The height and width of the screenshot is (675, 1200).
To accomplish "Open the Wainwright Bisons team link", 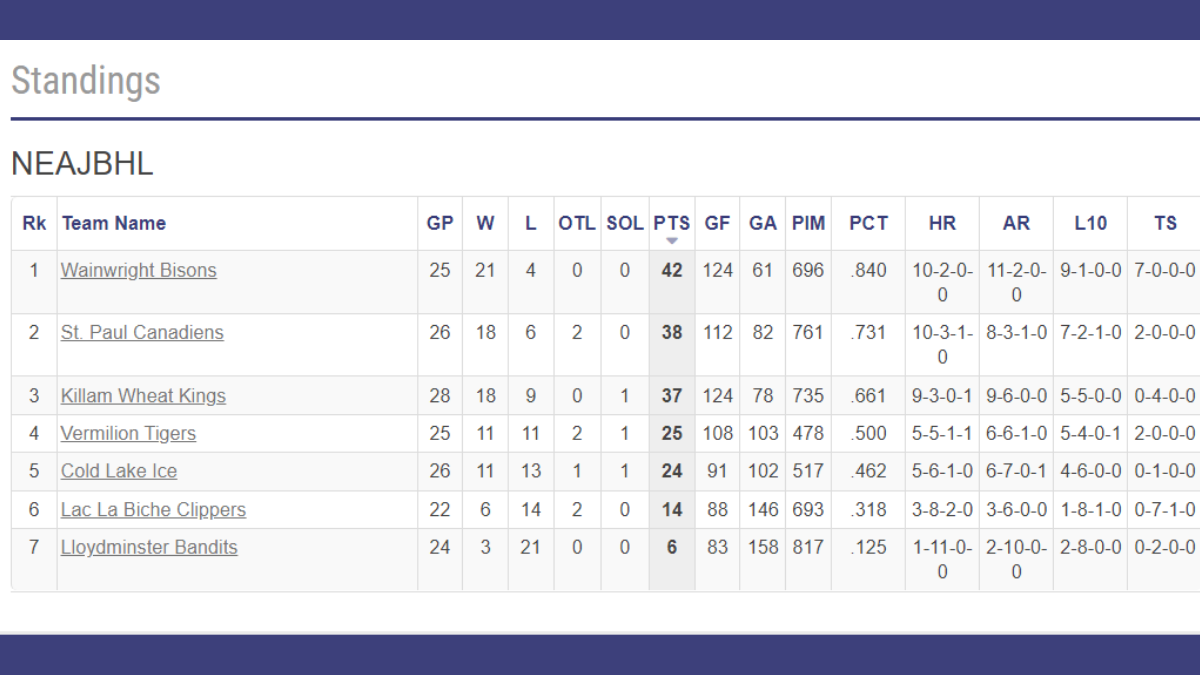I will (x=138, y=270).
